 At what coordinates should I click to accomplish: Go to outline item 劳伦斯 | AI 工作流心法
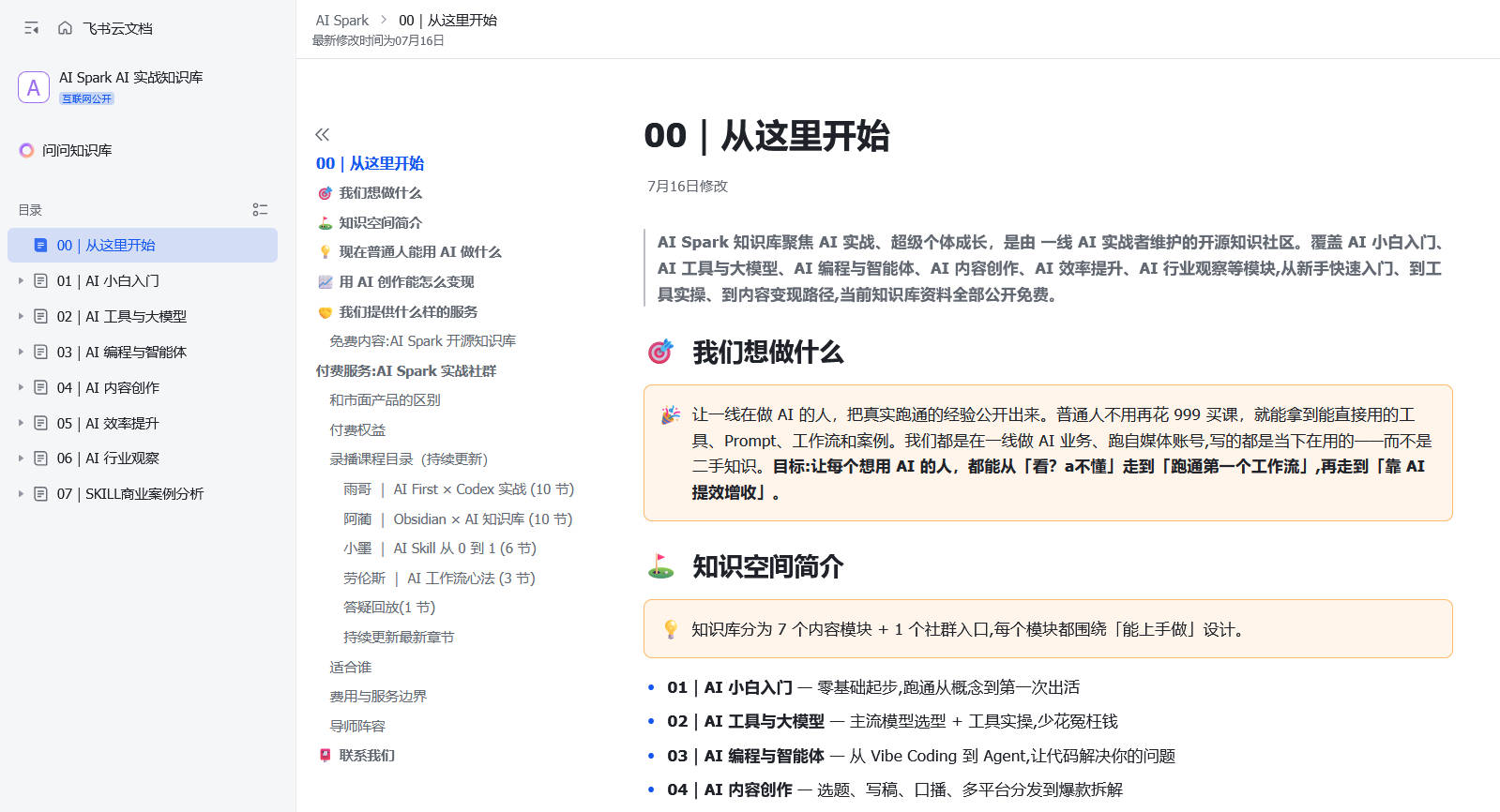click(x=439, y=579)
